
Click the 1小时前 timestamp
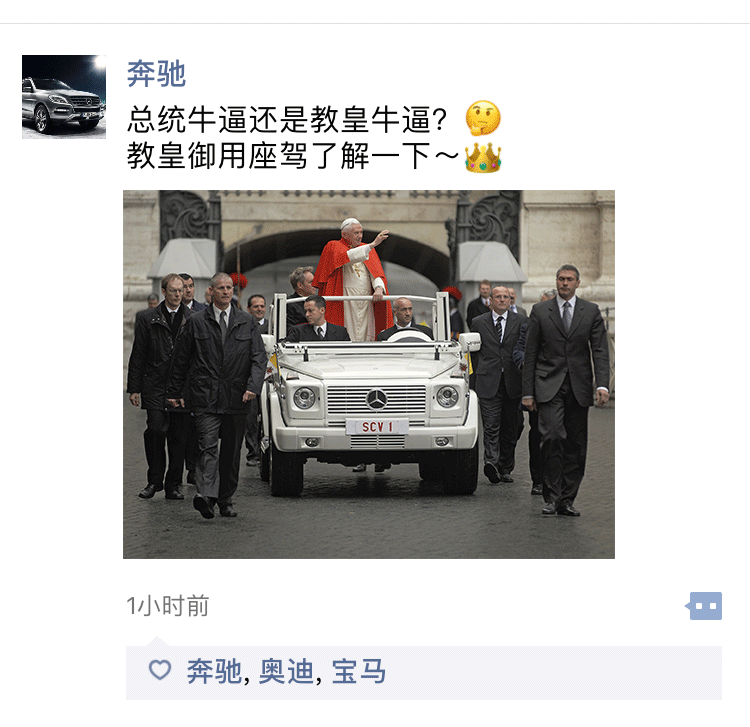pyautogui.click(x=167, y=606)
